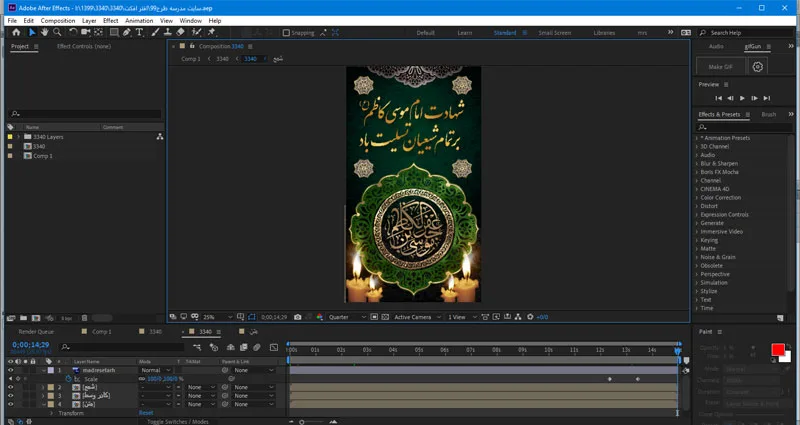Select the Puppet Pin tool
Screen dimensions: 800x425
click(211, 32)
